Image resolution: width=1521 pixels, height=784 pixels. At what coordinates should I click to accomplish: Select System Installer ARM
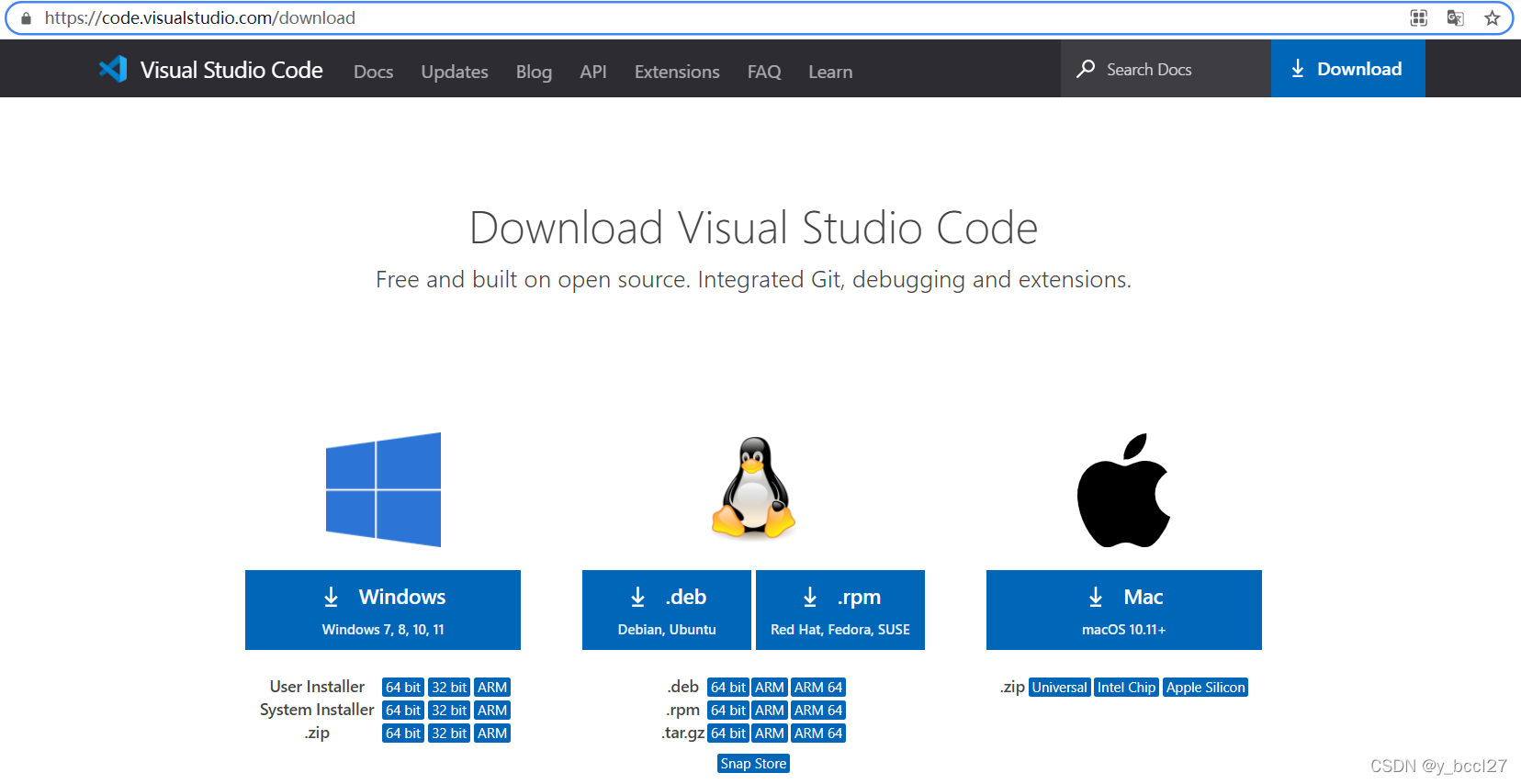click(x=492, y=710)
